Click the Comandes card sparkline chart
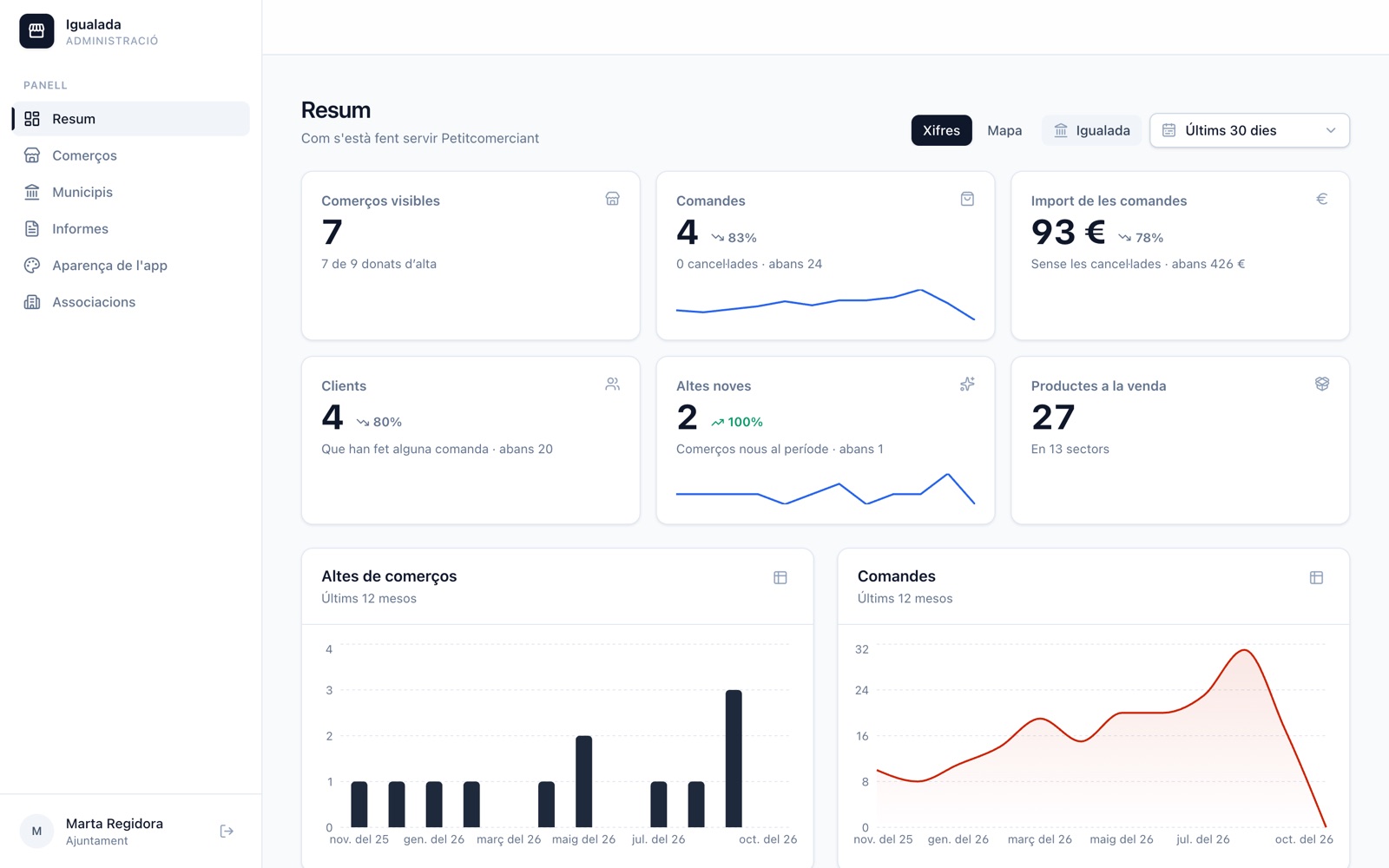 (826, 305)
